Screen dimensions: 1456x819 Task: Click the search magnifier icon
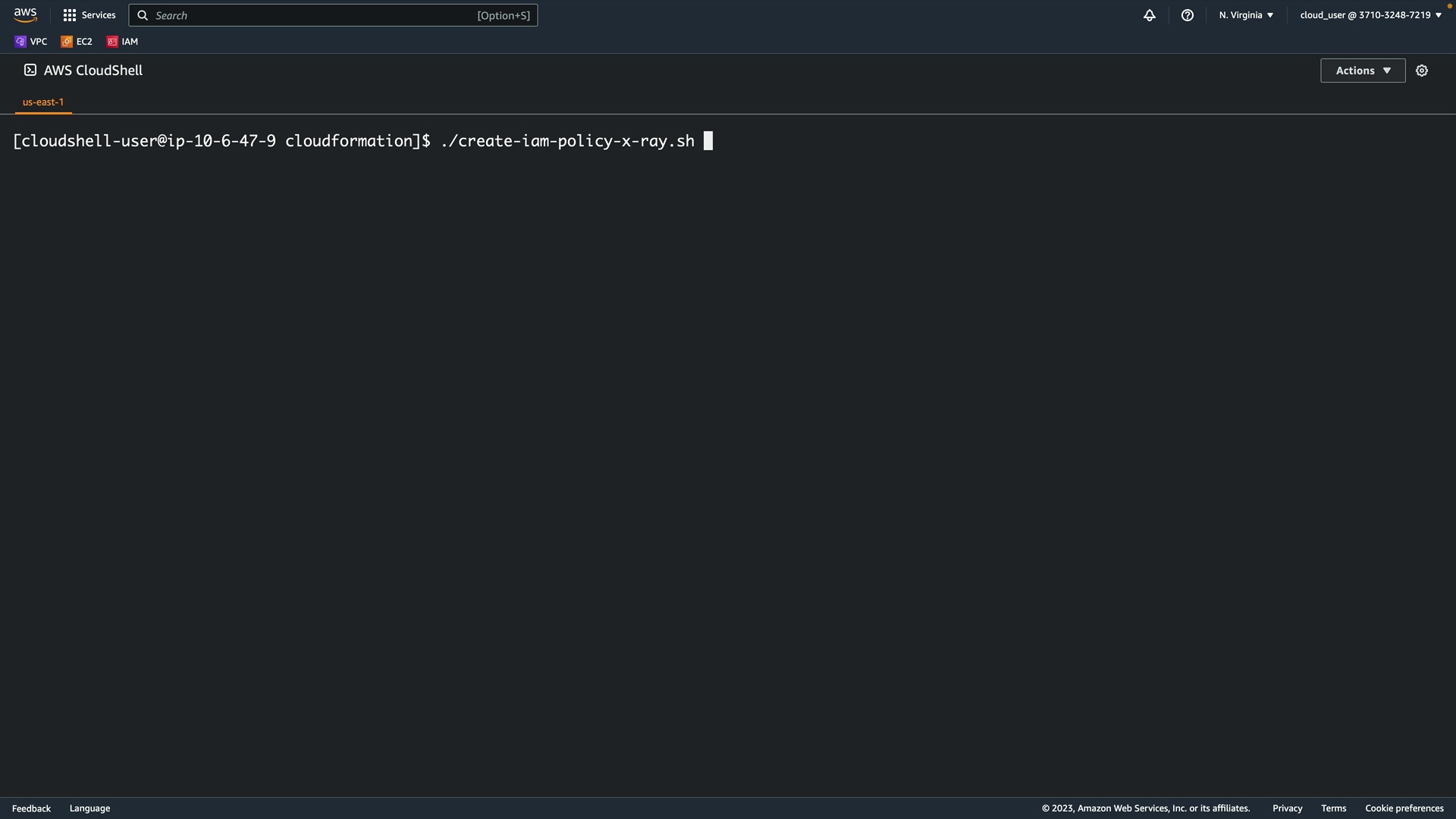143,15
